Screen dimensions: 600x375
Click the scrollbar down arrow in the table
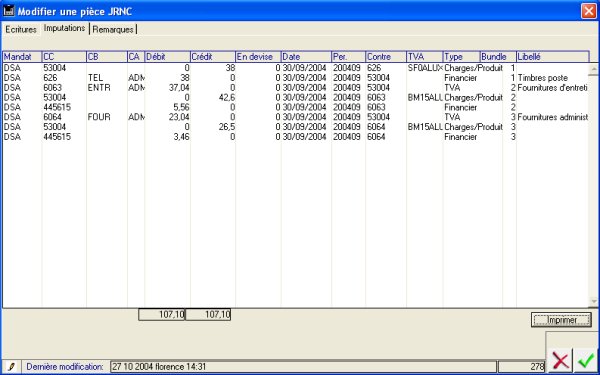(594, 302)
